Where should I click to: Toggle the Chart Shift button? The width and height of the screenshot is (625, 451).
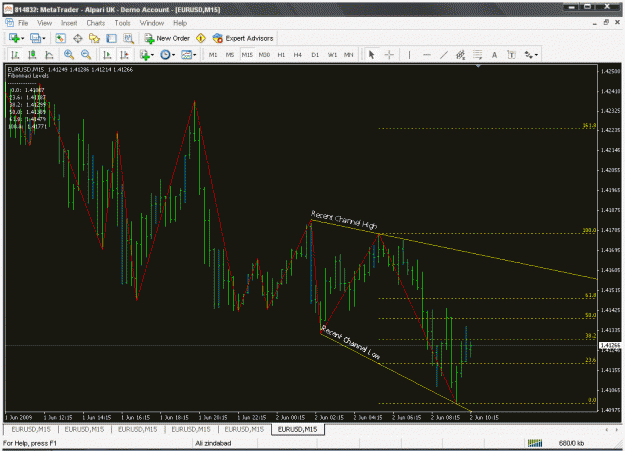tap(124, 55)
